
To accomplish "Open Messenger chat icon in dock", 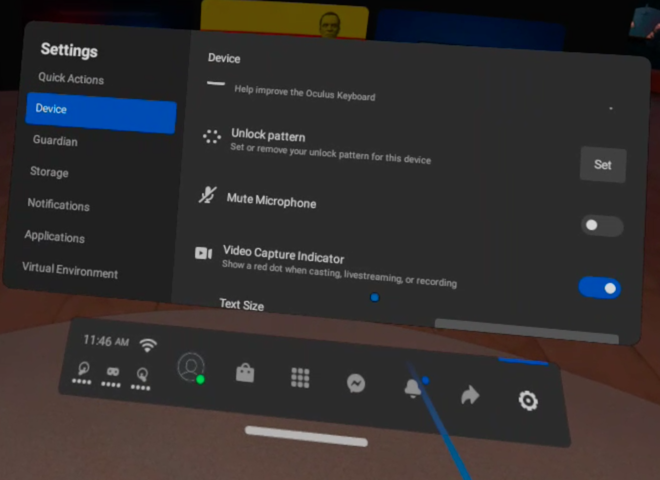I will pos(355,382).
